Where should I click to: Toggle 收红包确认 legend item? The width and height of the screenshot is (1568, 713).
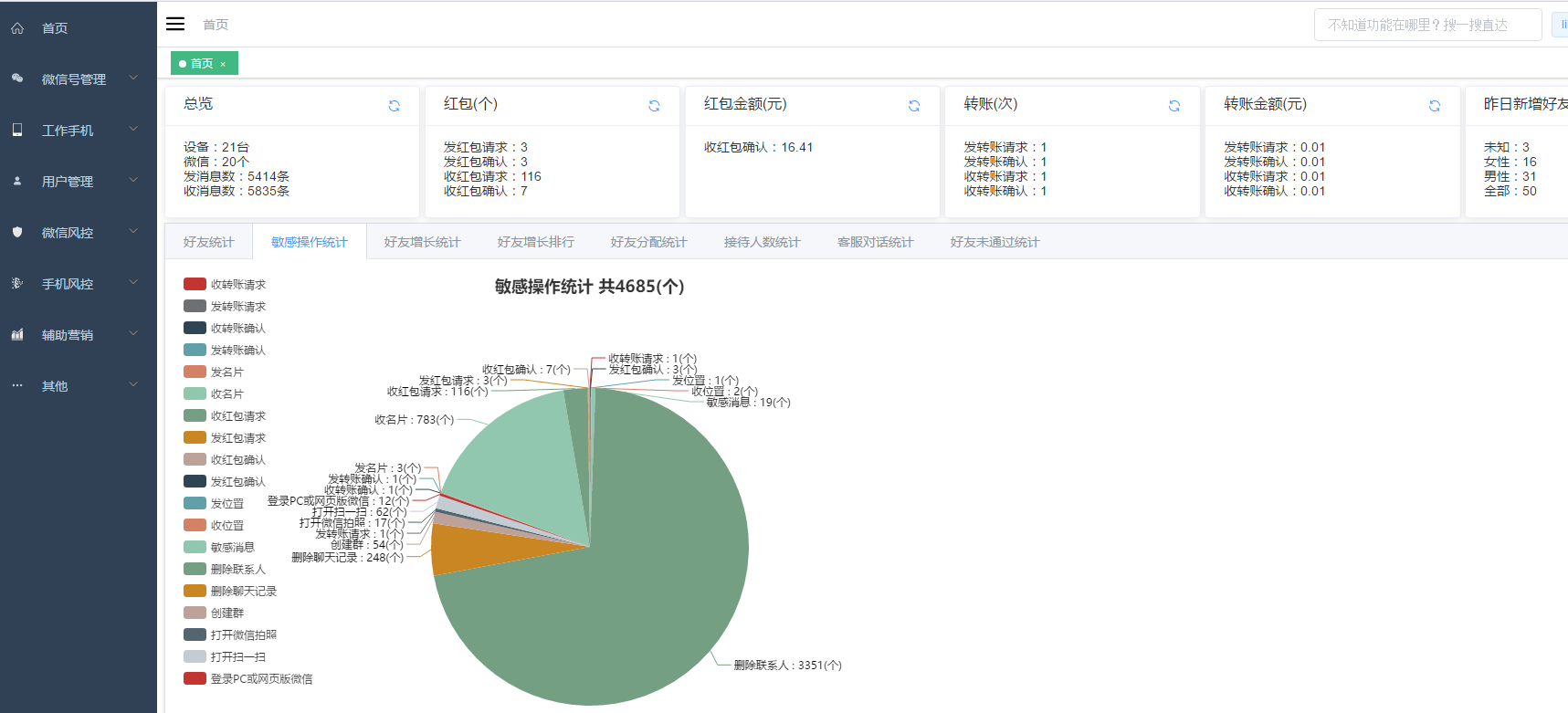(225, 460)
